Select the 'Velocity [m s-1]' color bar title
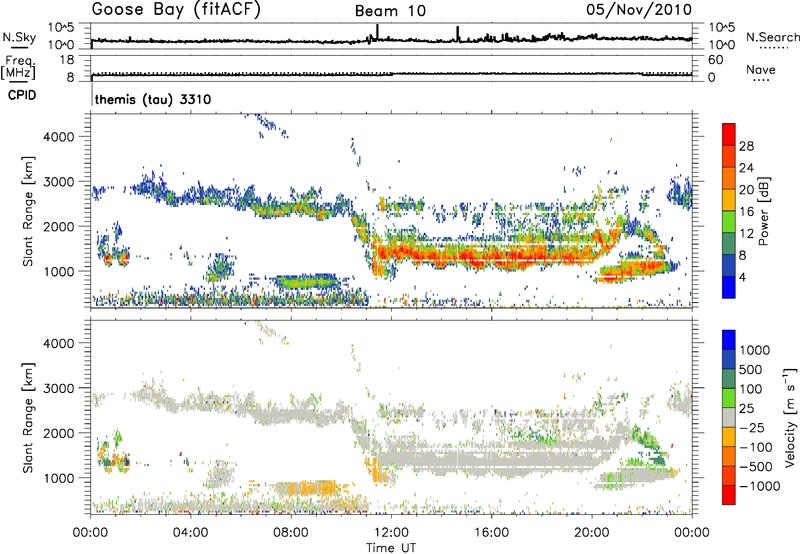 [790, 417]
